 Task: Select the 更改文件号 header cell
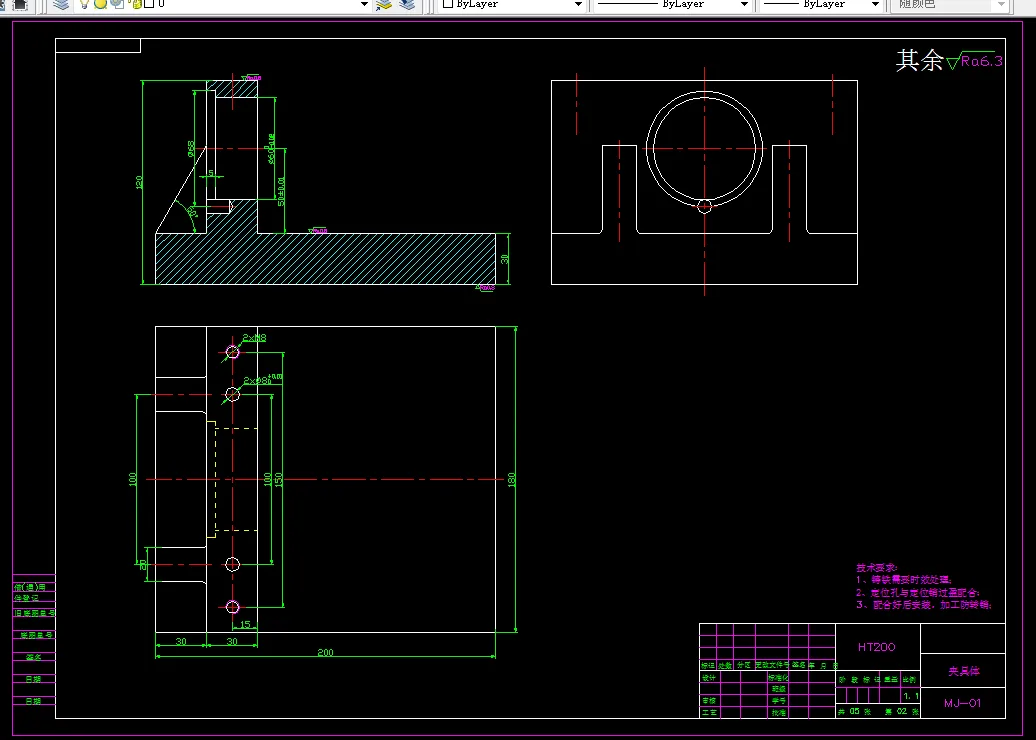tap(772, 665)
